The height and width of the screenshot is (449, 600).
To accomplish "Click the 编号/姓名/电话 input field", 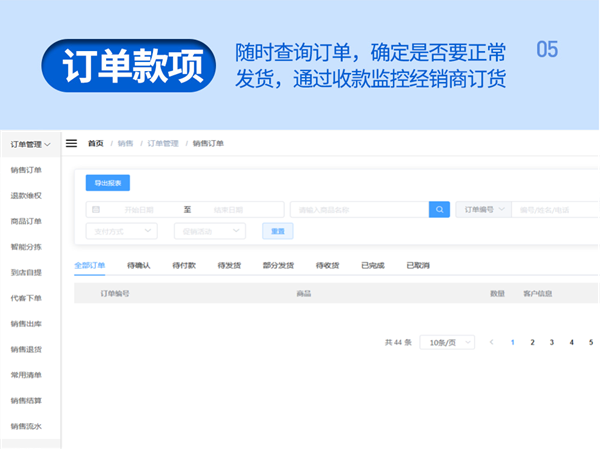I will coord(556,209).
